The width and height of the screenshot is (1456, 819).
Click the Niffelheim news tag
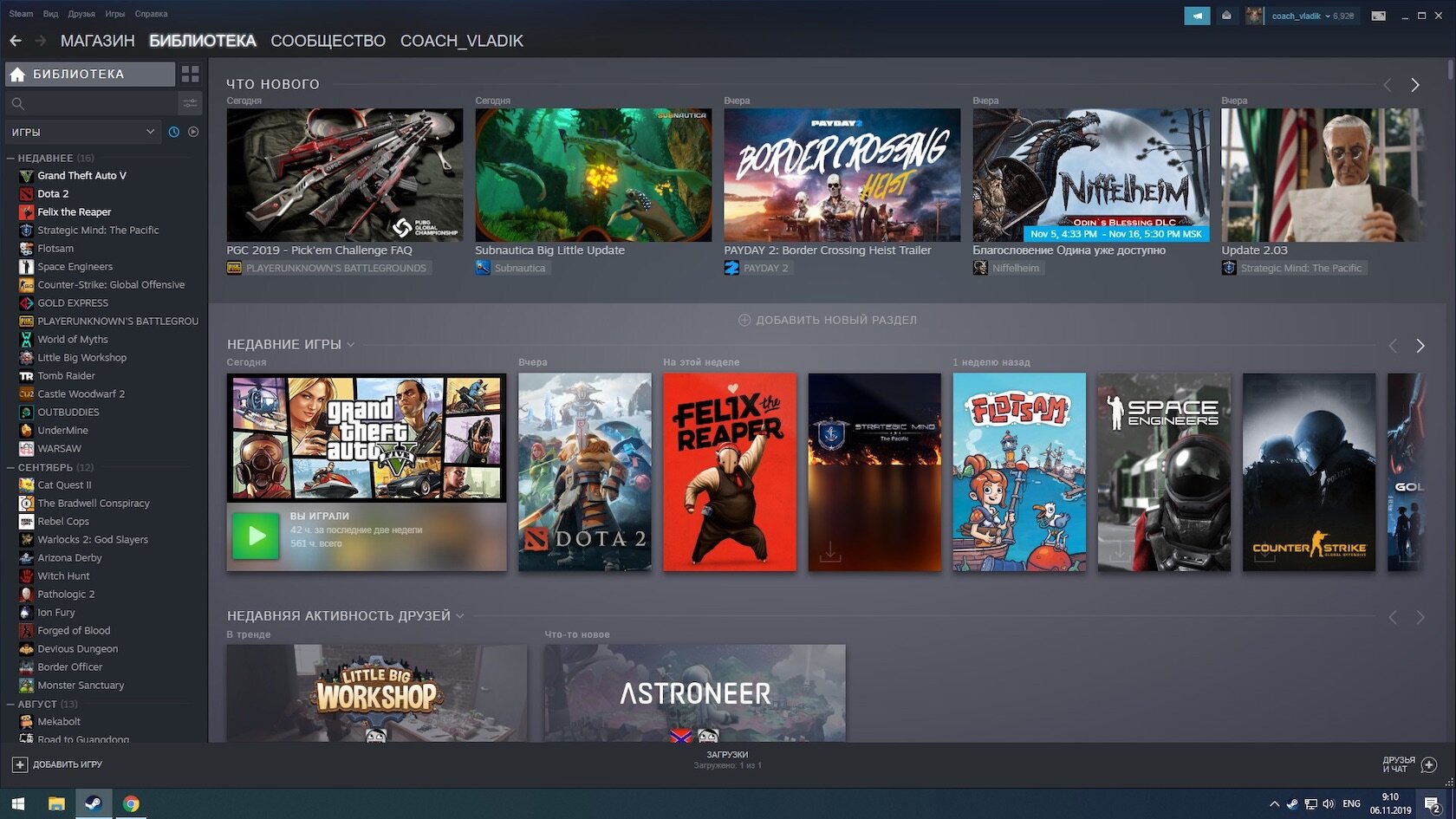pyautogui.click(x=1007, y=268)
